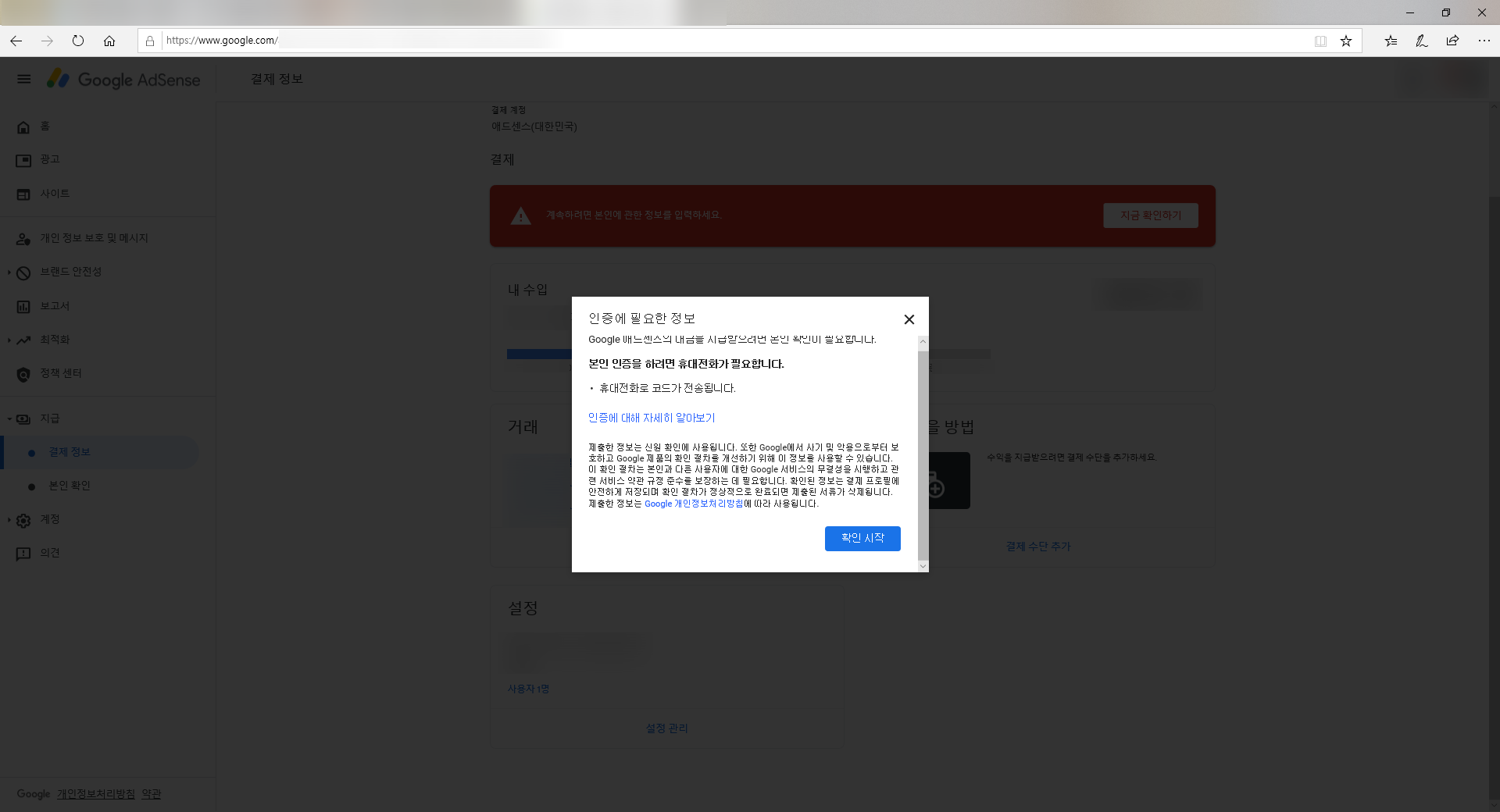Open the 보고서 chart icon
Viewport: 1500px width, 812px height.
(23, 307)
